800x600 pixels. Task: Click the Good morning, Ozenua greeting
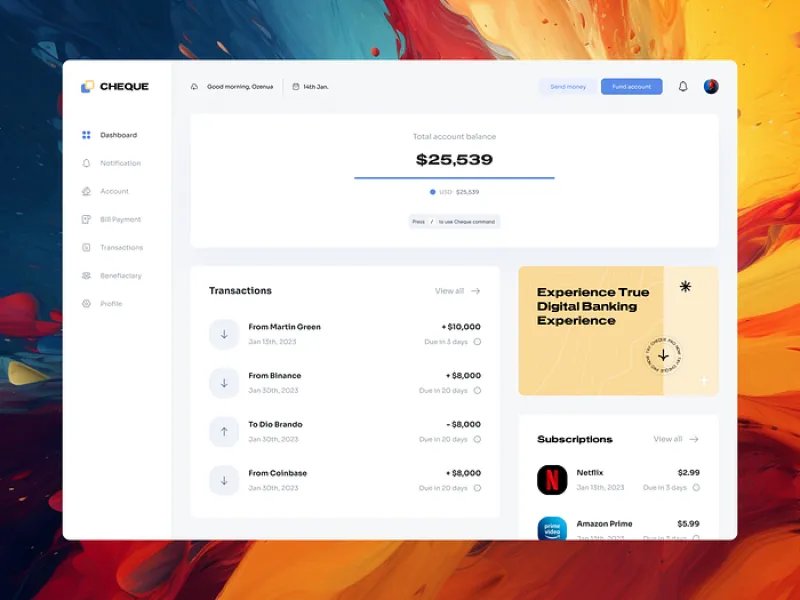coord(240,87)
